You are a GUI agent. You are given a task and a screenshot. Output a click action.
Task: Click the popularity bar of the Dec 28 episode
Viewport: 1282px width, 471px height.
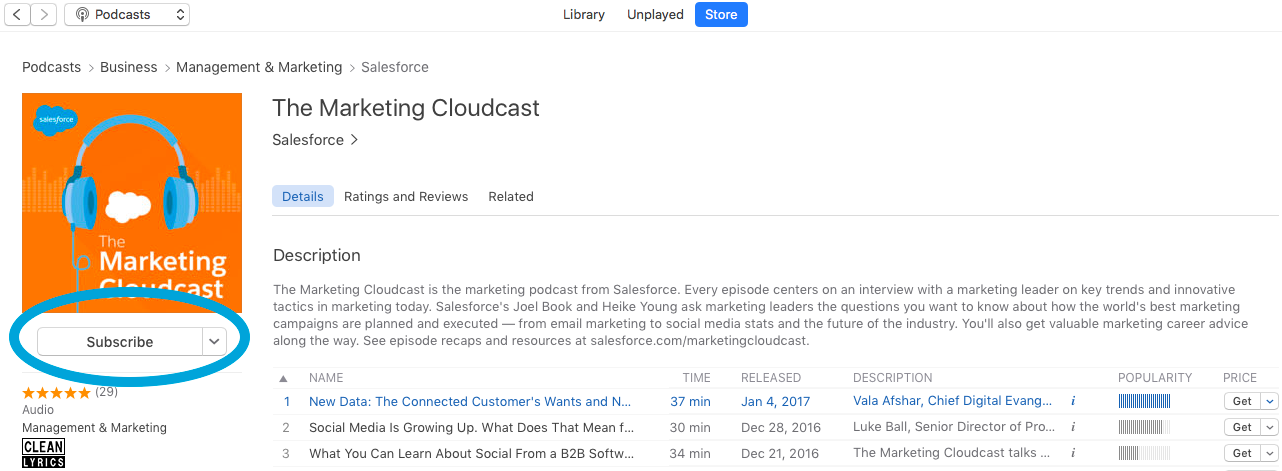tap(1144, 427)
